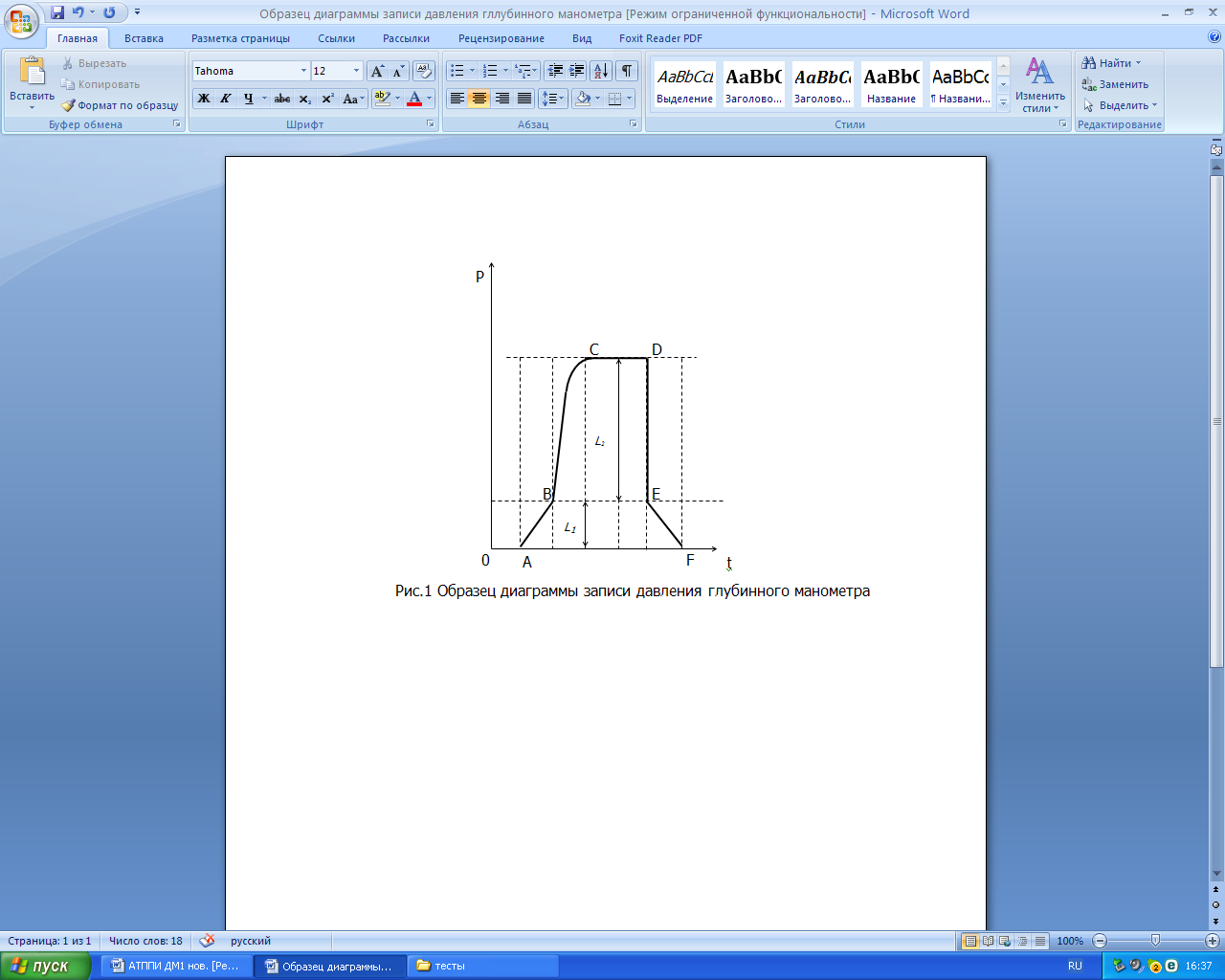
Task: Open the Tahoma font name dropdown
Action: tap(303, 71)
